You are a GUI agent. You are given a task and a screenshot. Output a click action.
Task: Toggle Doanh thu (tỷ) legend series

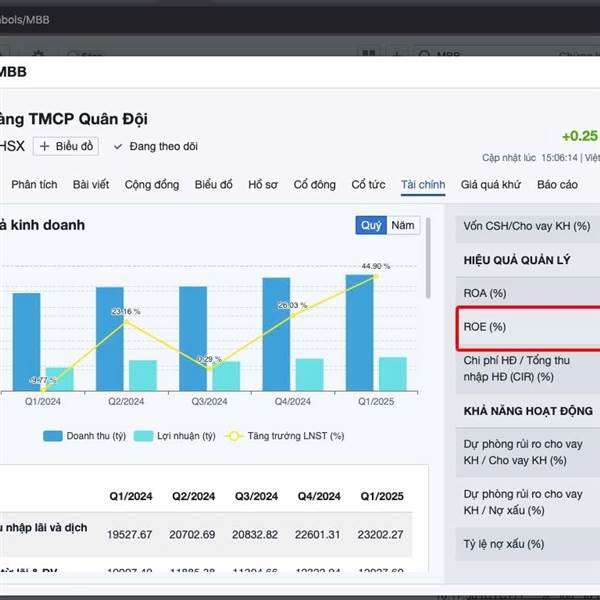click(x=85, y=436)
